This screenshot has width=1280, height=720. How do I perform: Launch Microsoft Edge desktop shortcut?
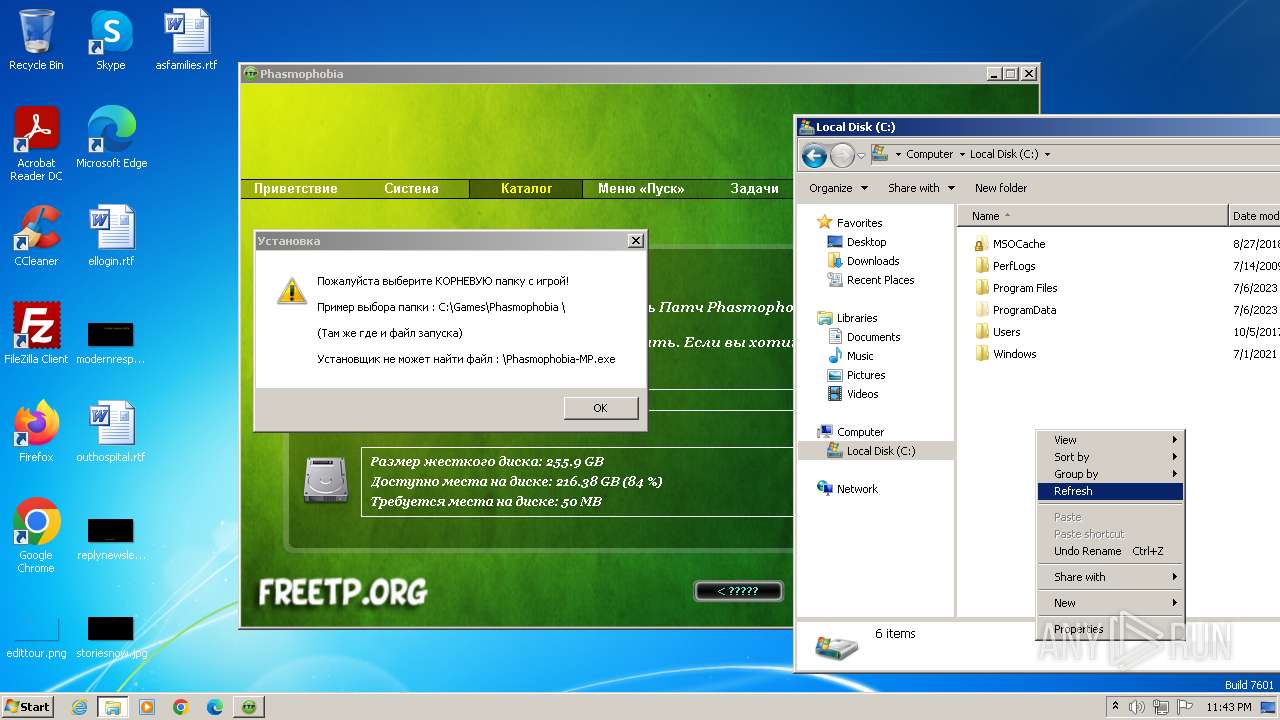(x=111, y=137)
